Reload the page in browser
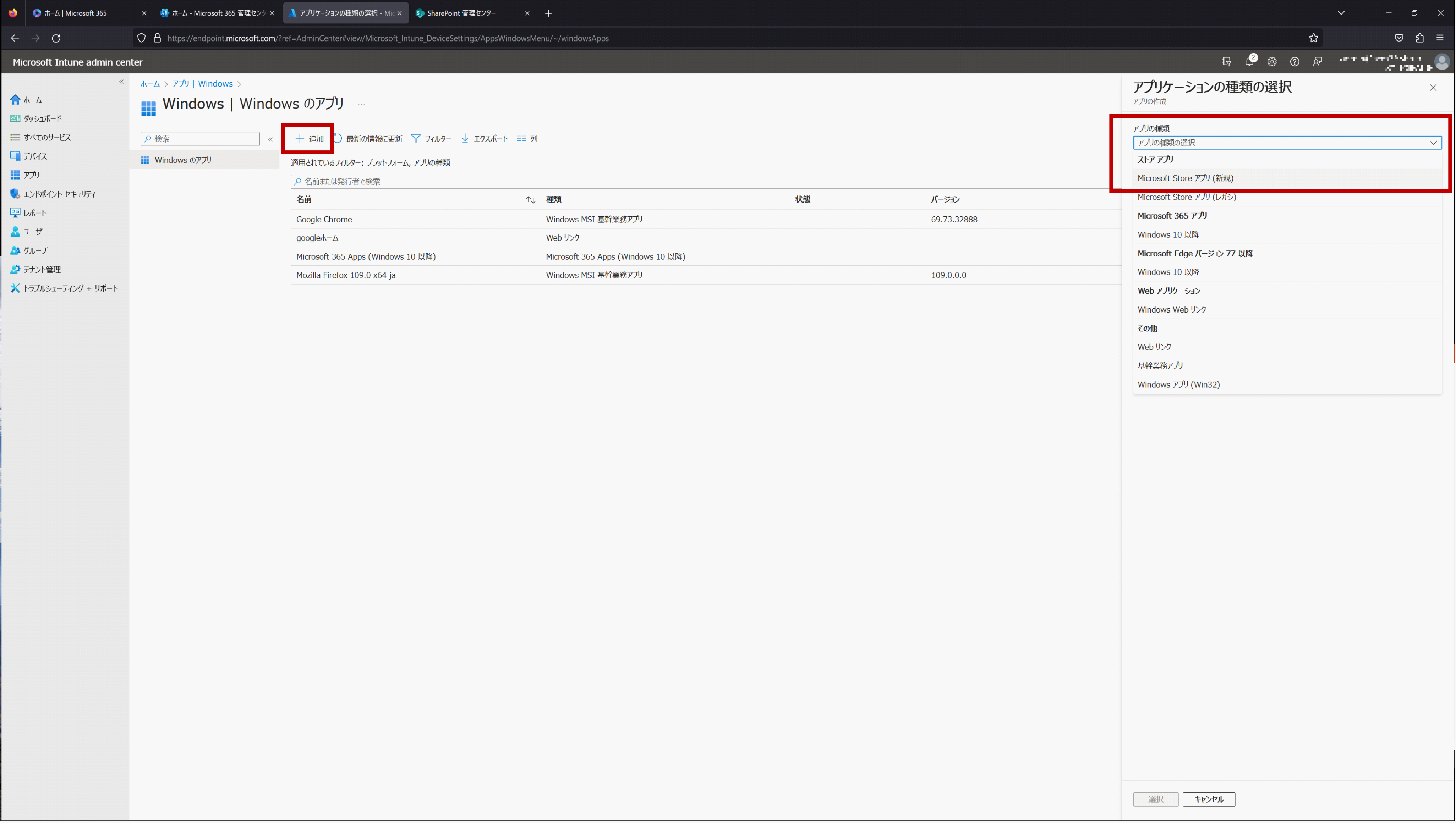The width and height of the screenshot is (1456, 823). [56, 38]
